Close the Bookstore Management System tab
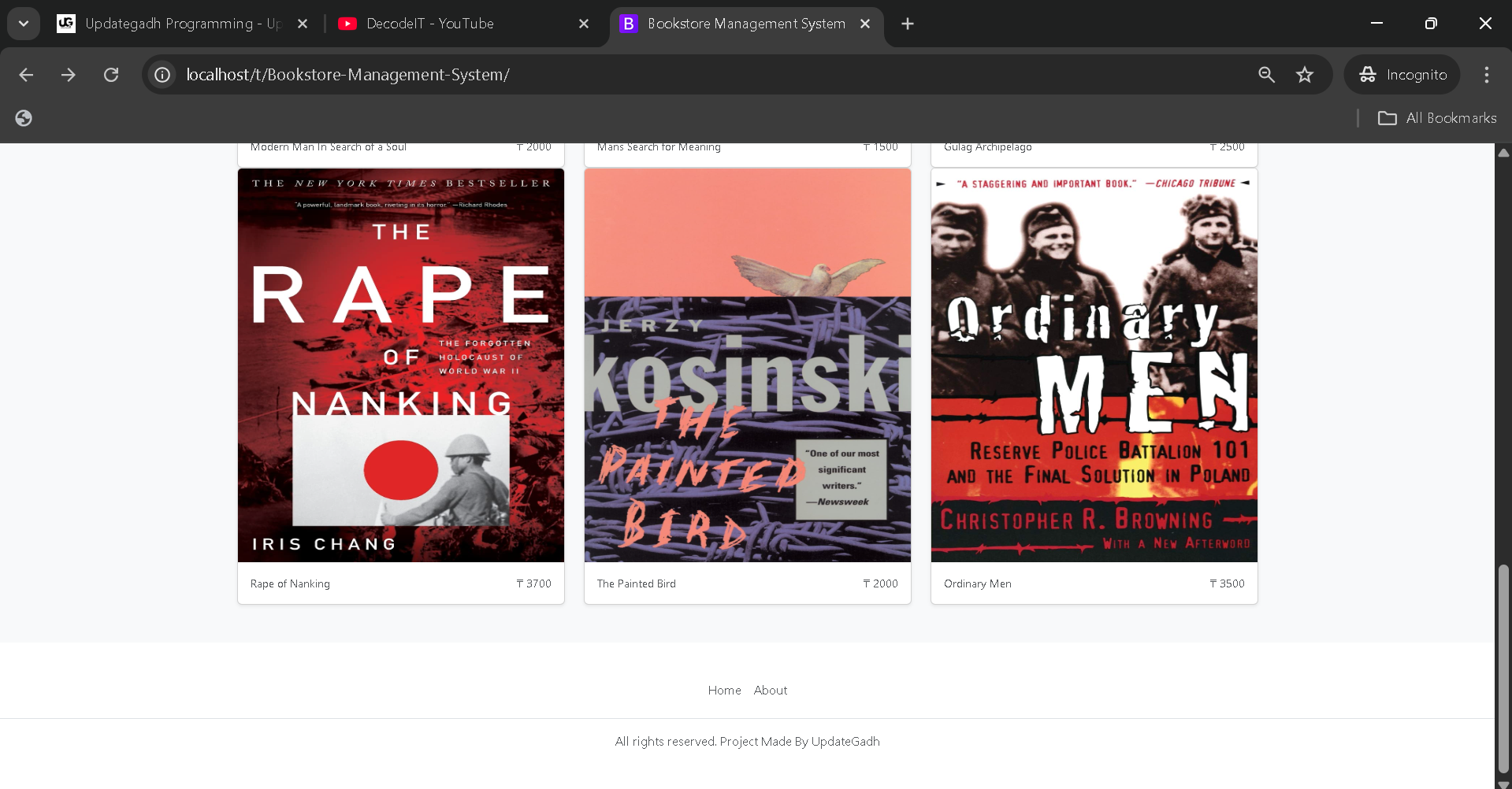The width and height of the screenshot is (1512, 789). 865,24
